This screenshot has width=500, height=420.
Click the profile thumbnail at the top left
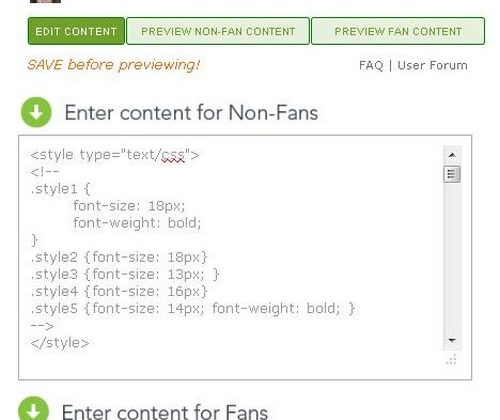click(x=45, y=1)
